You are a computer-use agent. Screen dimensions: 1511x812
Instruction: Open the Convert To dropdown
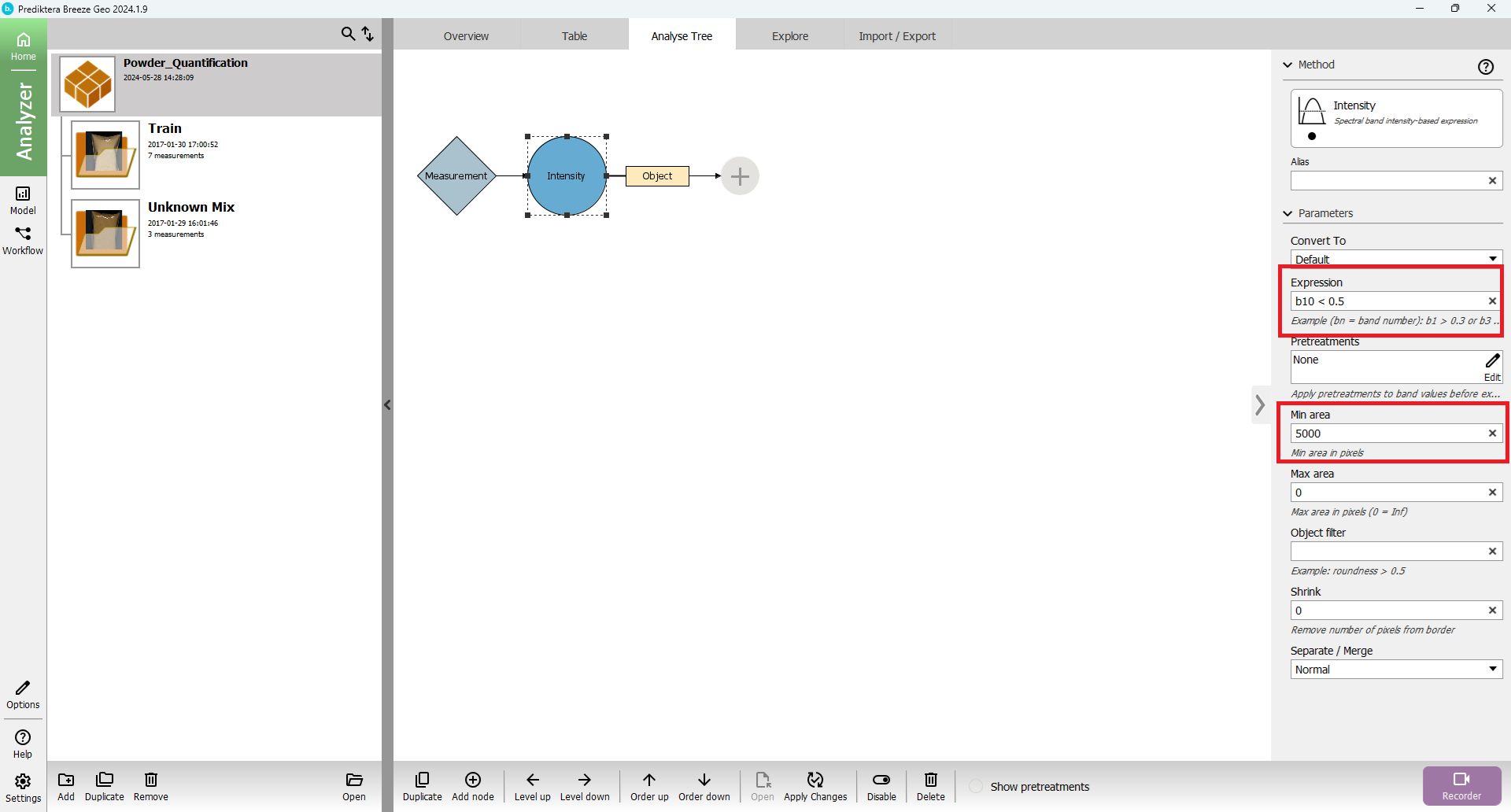point(1395,259)
